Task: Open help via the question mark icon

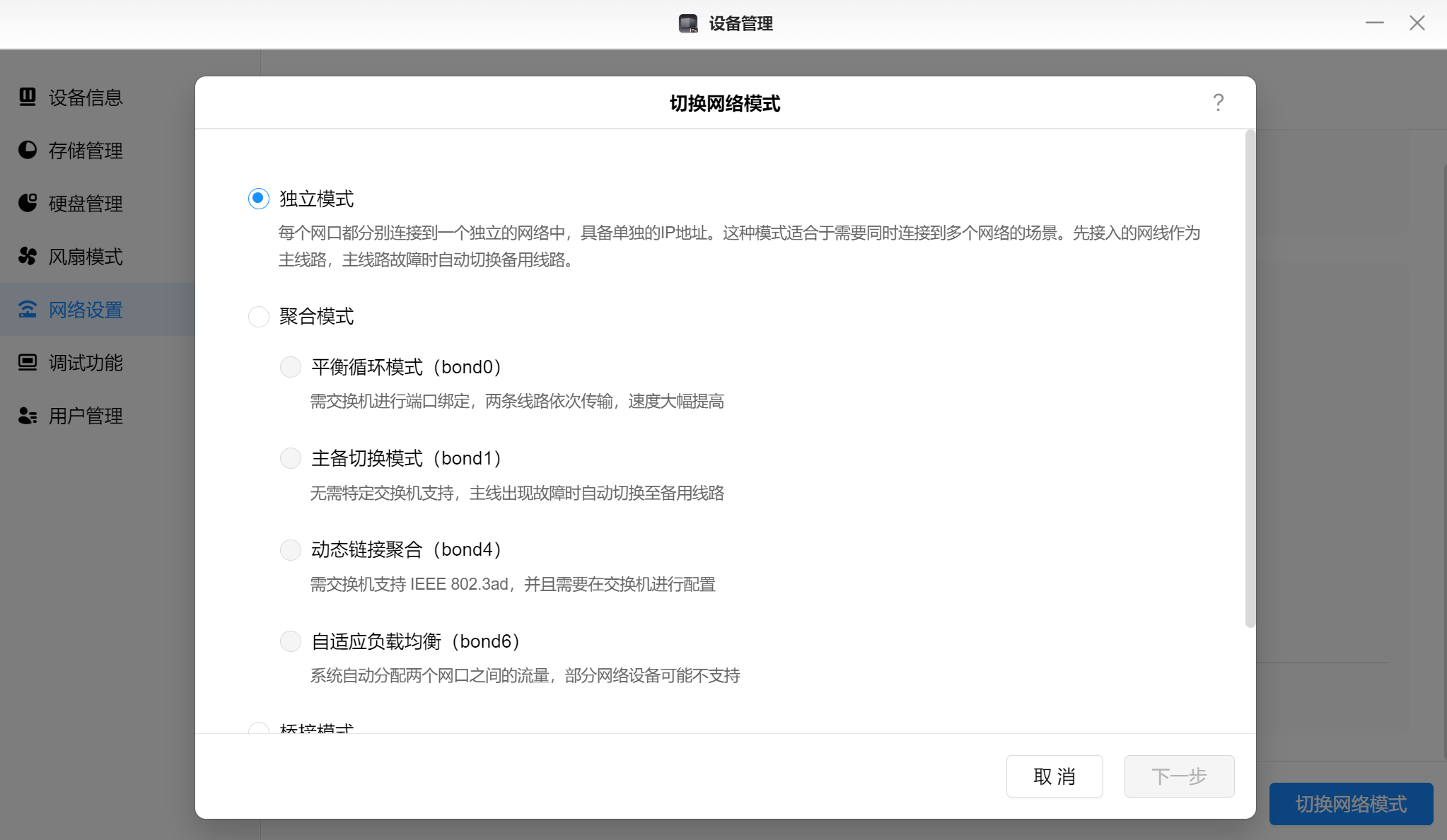Action: [1218, 103]
